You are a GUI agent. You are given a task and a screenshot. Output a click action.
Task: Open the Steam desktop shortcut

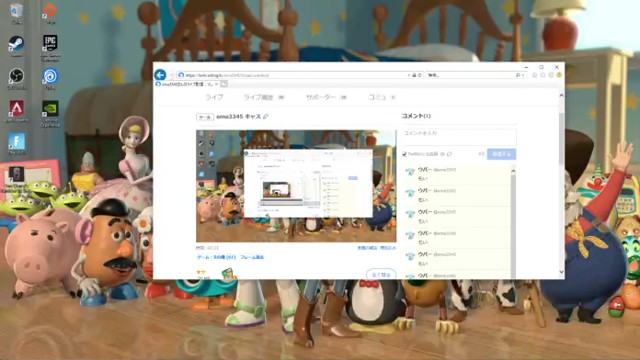tap(16, 46)
